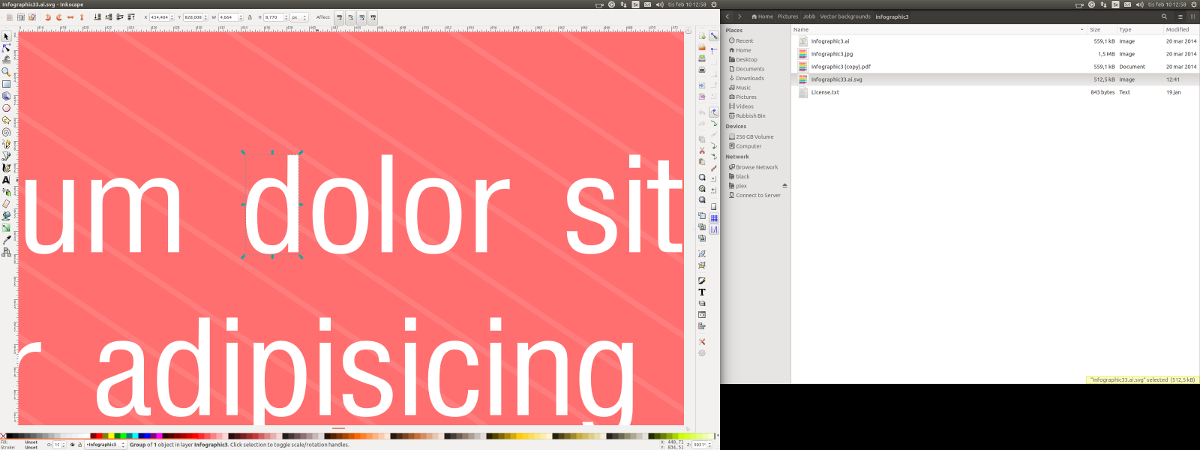
Task: Click the Y coordinate input field
Action: point(193,17)
